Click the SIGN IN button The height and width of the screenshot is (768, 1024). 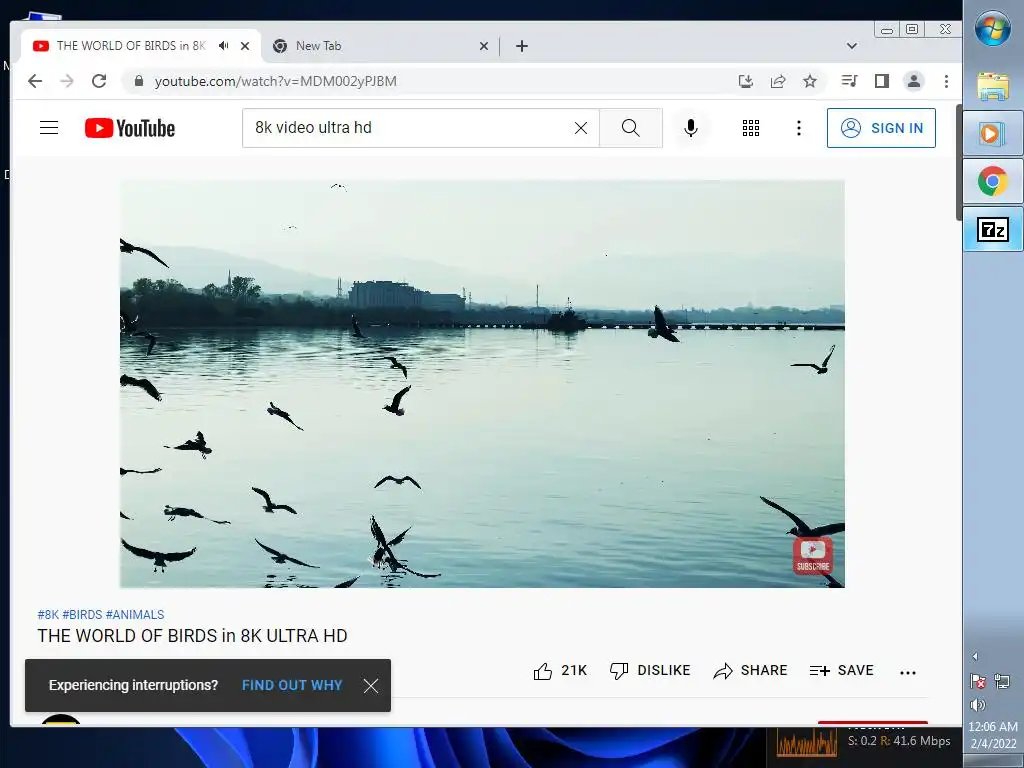(881, 128)
